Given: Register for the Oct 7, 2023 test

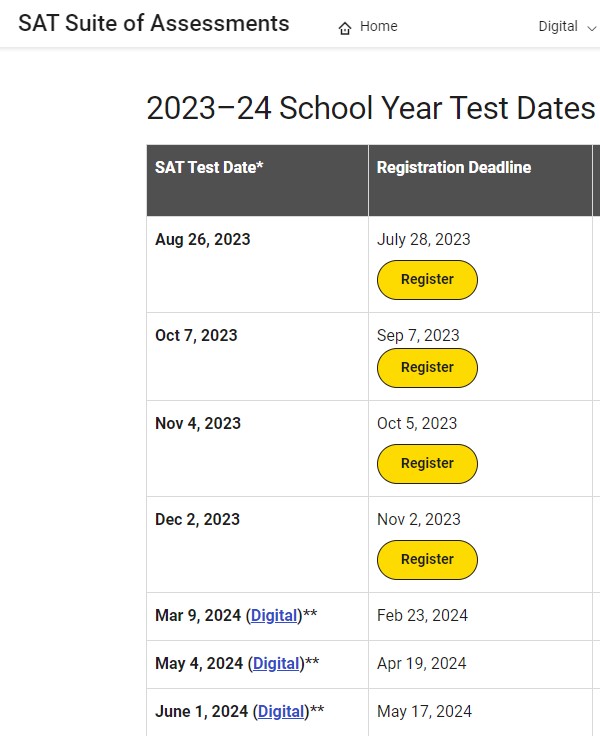Looking at the screenshot, I should [x=427, y=368].
